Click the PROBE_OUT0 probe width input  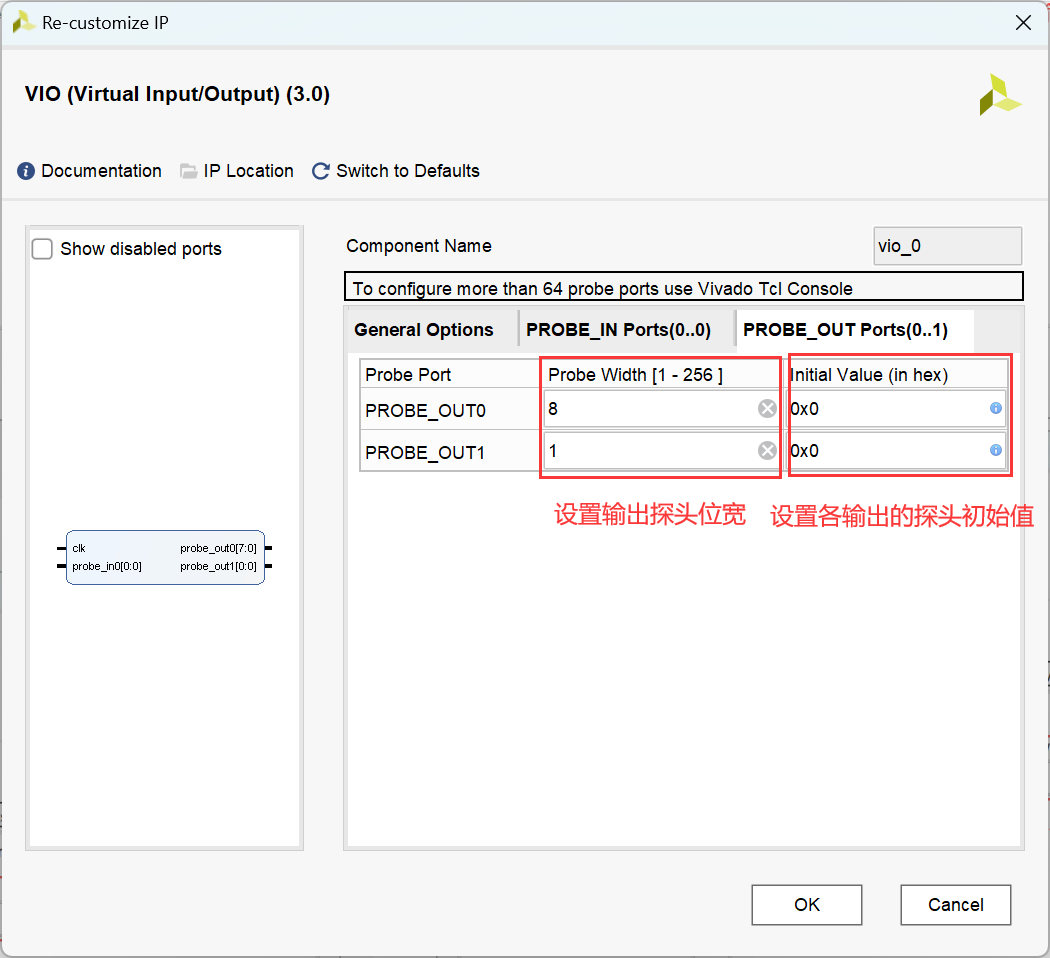(x=650, y=408)
